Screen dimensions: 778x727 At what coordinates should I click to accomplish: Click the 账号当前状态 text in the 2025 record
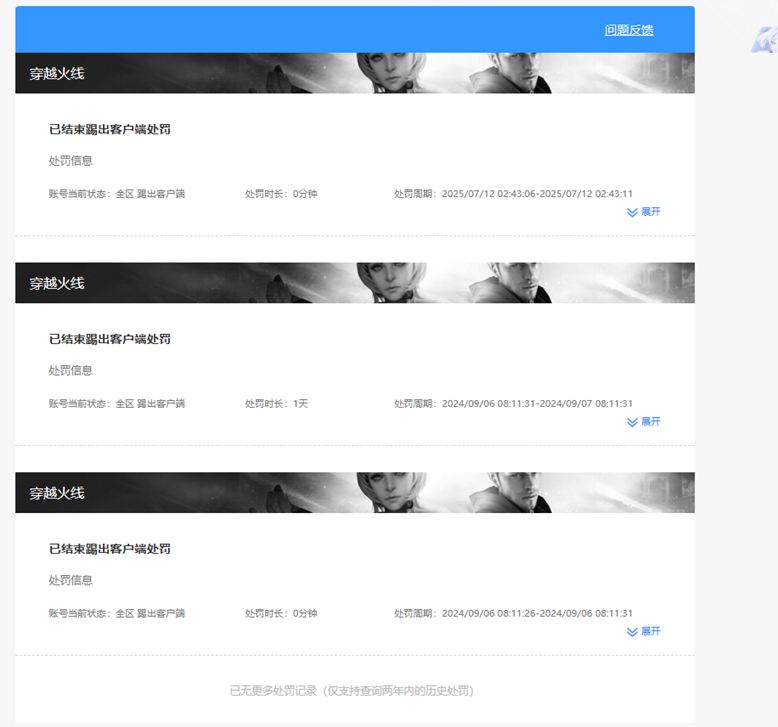pyautogui.click(x=117, y=194)
